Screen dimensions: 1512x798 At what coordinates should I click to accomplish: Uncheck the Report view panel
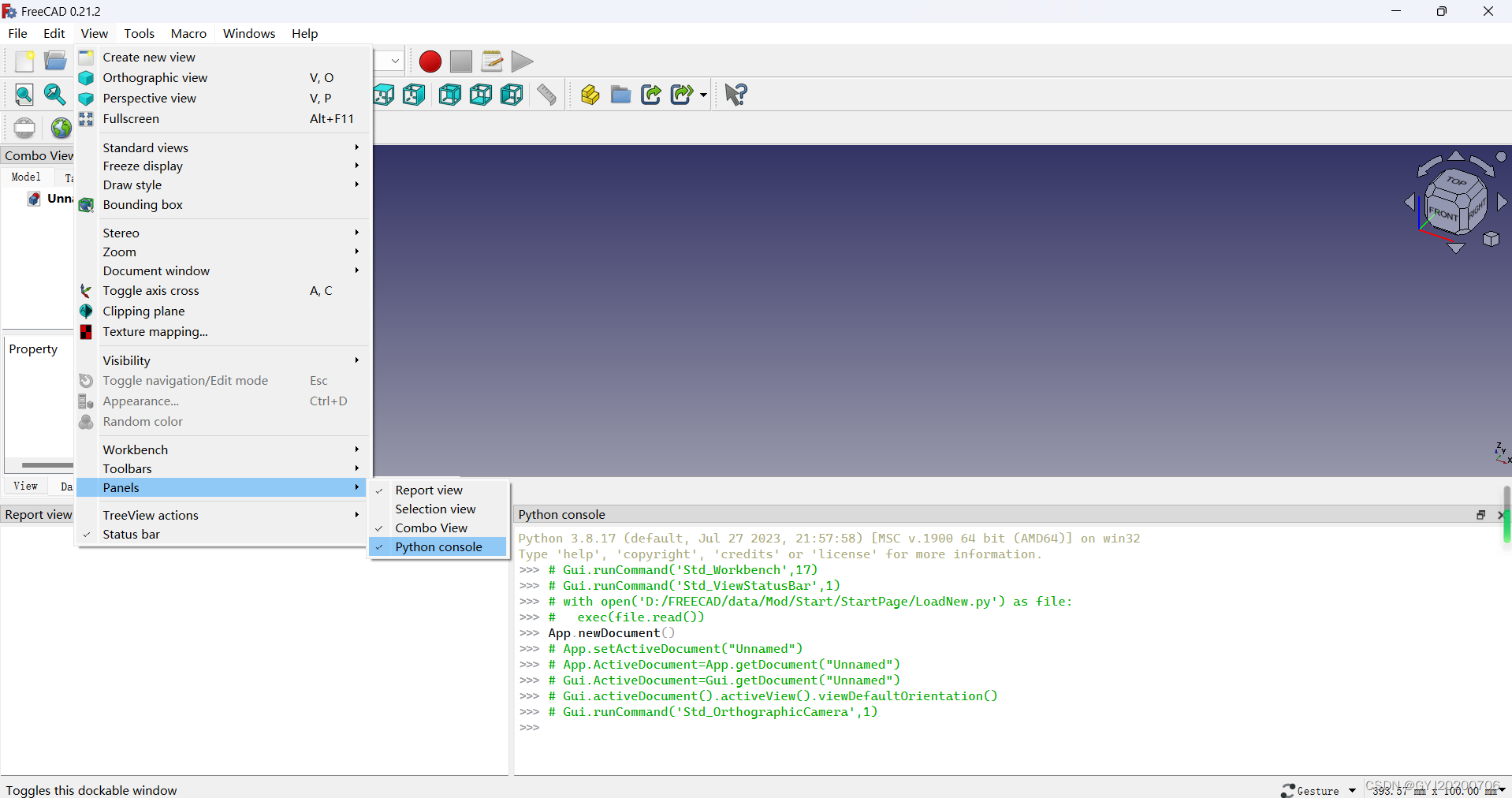429,490
